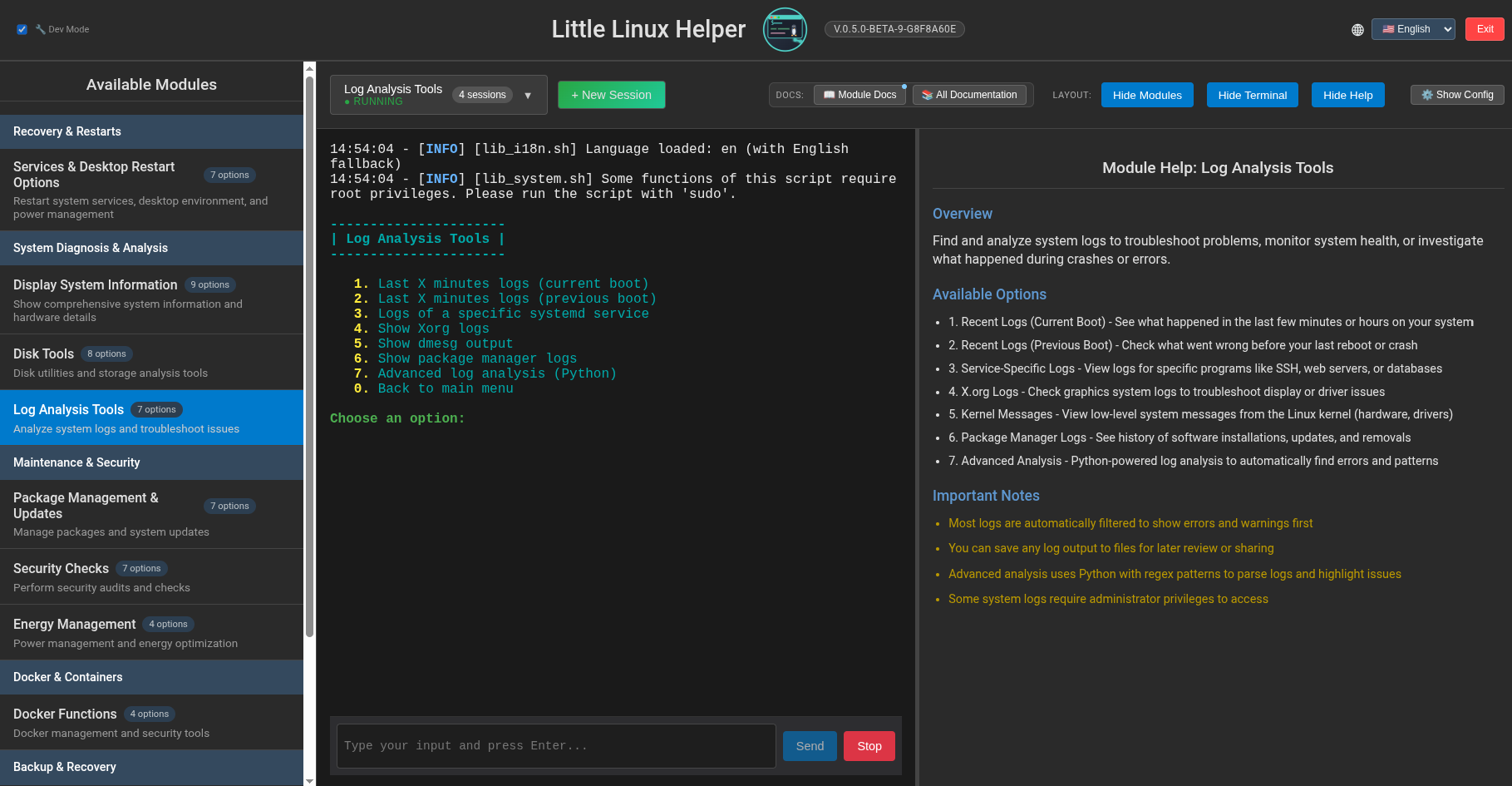Select Display System Information module
The height and width of the screenshot is (786, 1512).
[x=151, y=300]
